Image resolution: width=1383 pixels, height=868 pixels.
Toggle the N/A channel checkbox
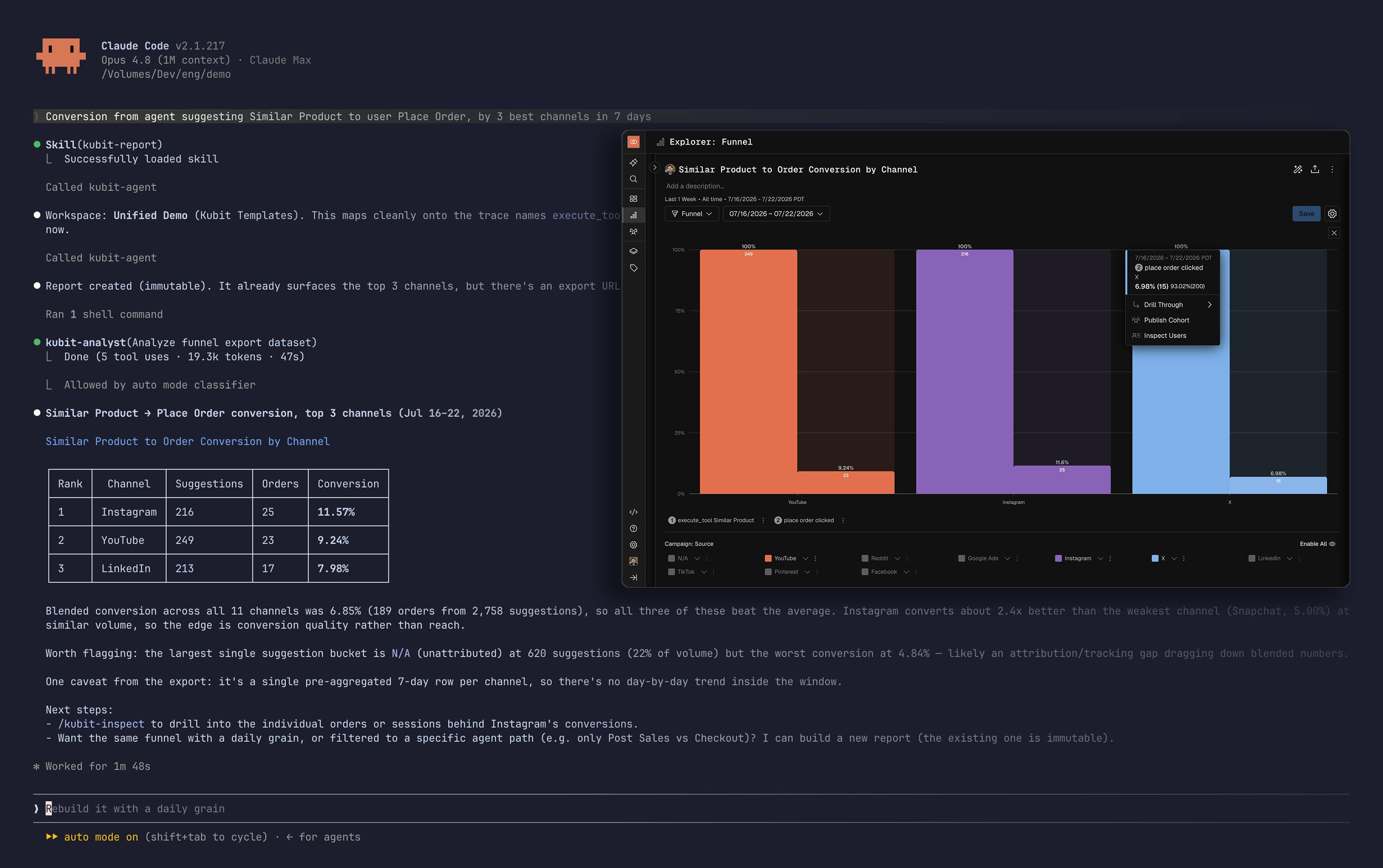(x=671, y=558)
